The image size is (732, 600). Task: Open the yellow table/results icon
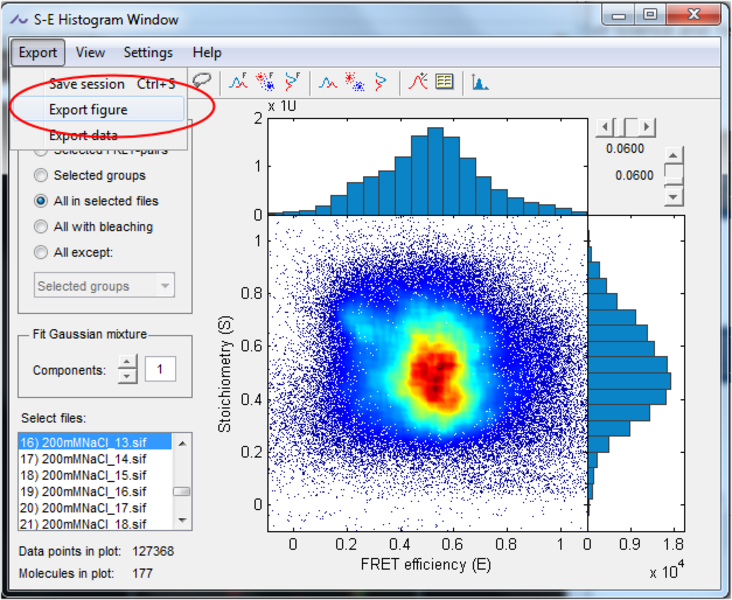[444, 82]
